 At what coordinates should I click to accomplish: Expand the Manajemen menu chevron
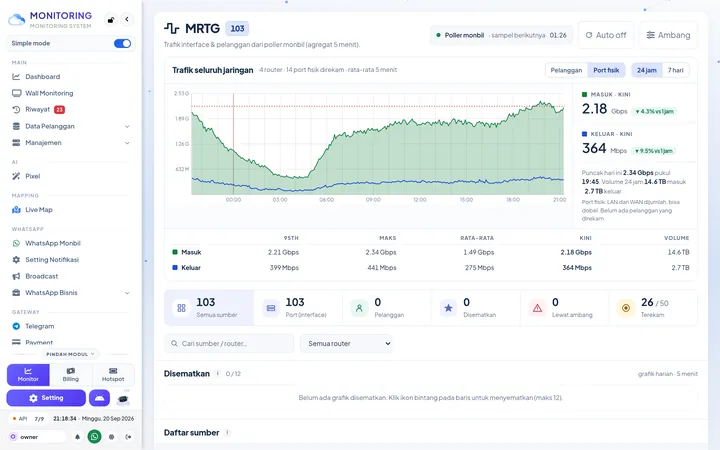point(127,143)
